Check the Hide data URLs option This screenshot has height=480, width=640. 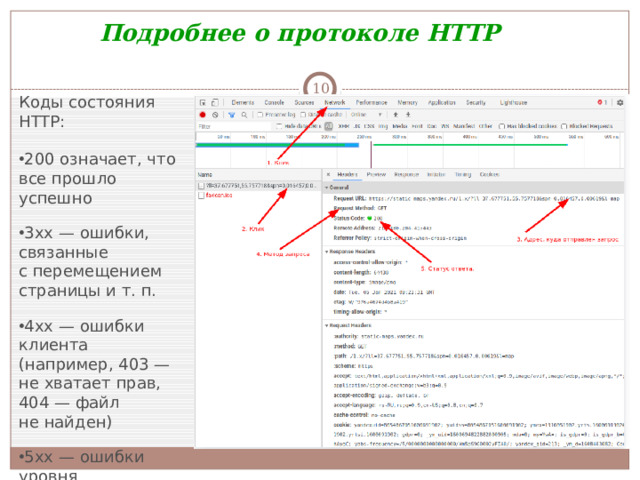[x=279, y=126]
